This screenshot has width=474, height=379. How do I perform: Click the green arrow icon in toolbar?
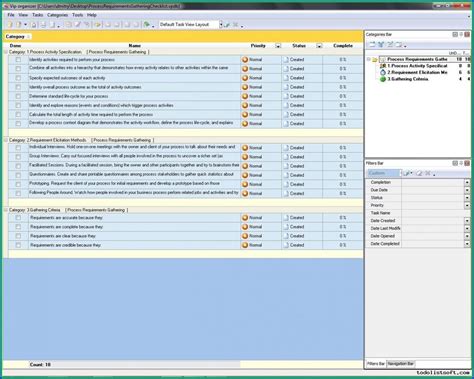(147, 24)
